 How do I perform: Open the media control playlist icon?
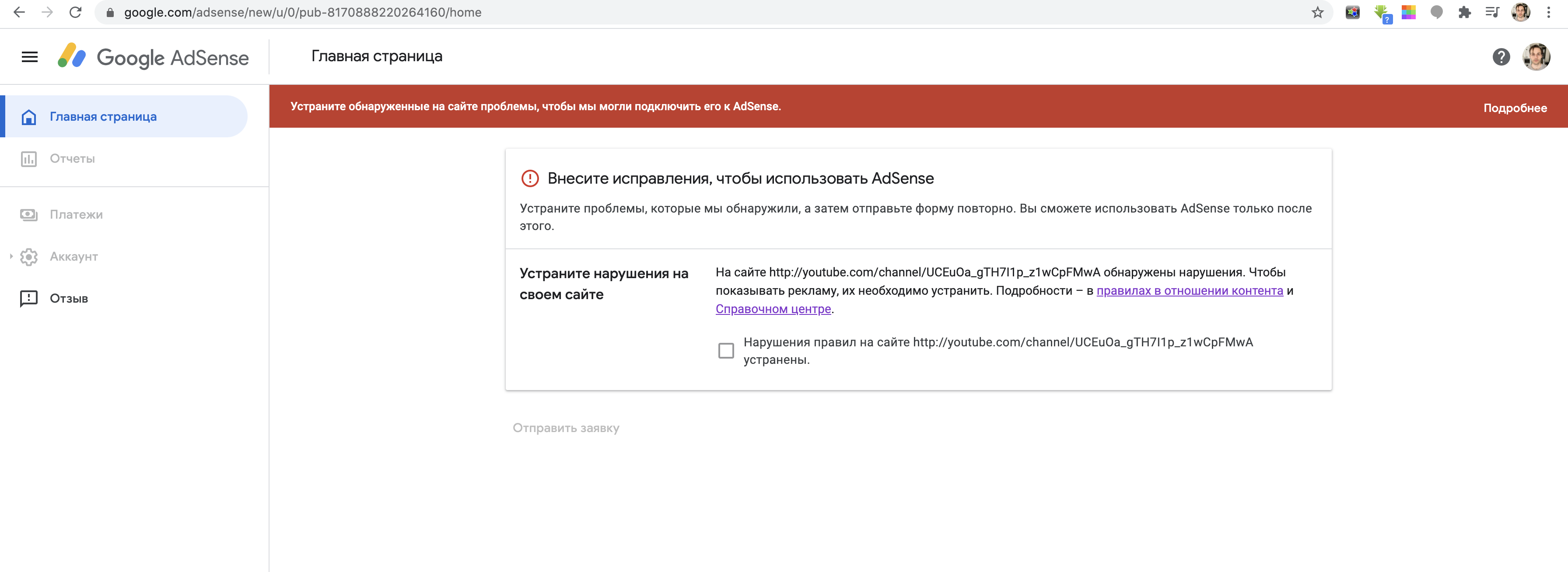coord(1492,12)
